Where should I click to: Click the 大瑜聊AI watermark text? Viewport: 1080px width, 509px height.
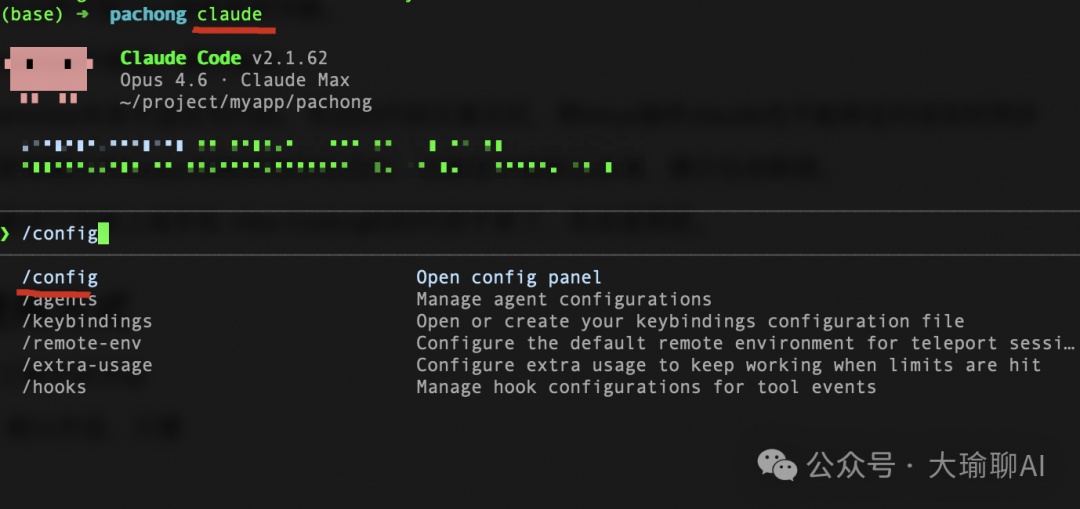click(986, 465)
